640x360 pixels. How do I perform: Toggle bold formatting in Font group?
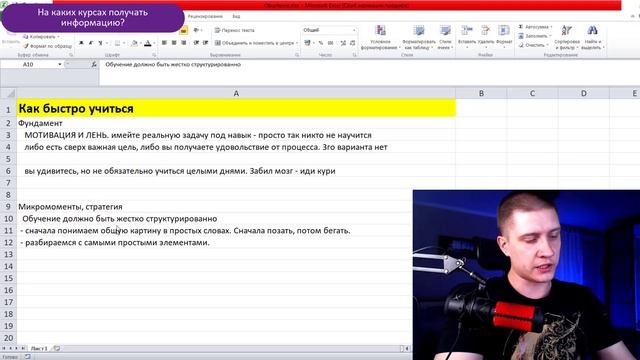point(81,43)
